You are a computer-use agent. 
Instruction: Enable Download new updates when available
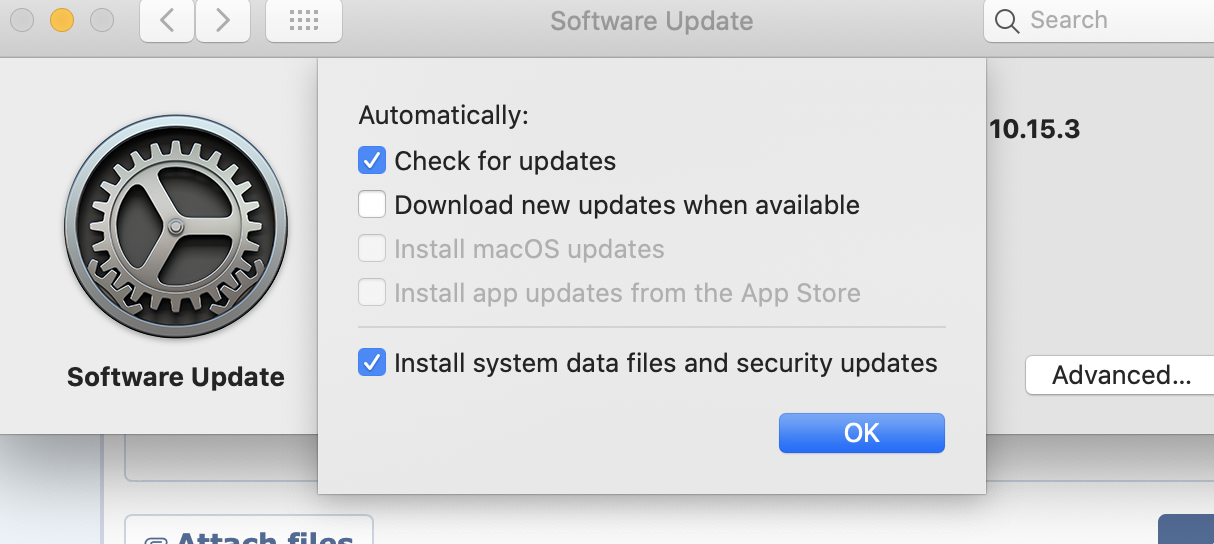click(372, 204)
